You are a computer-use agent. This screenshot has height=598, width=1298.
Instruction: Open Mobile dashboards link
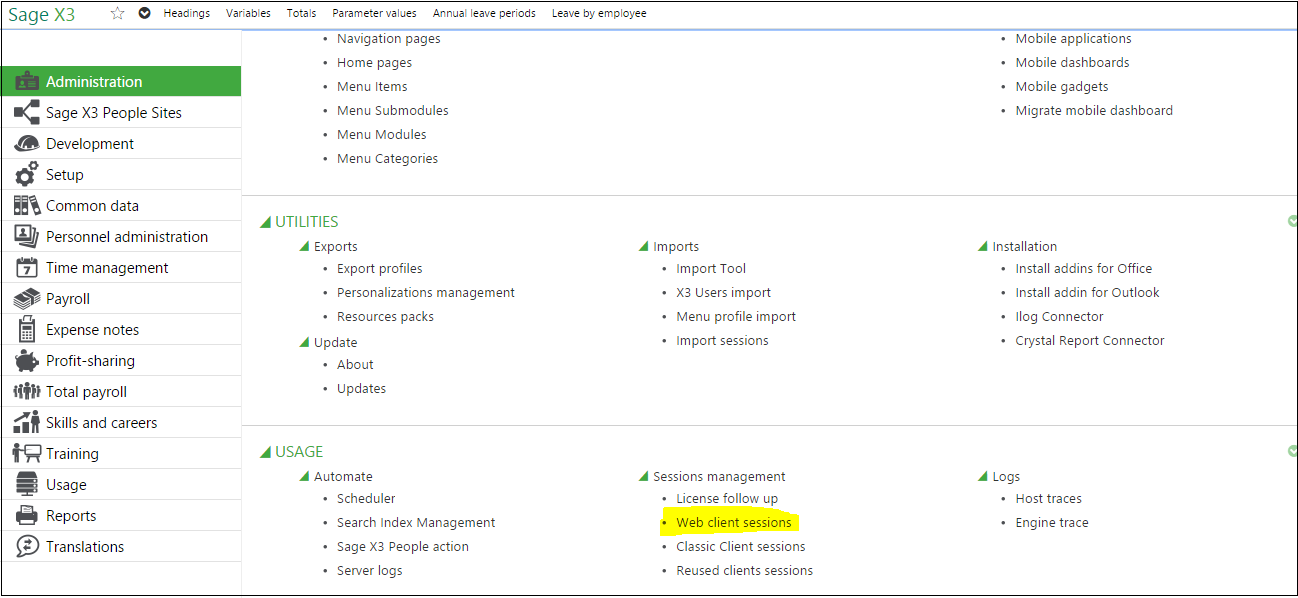pos(1073,62)
